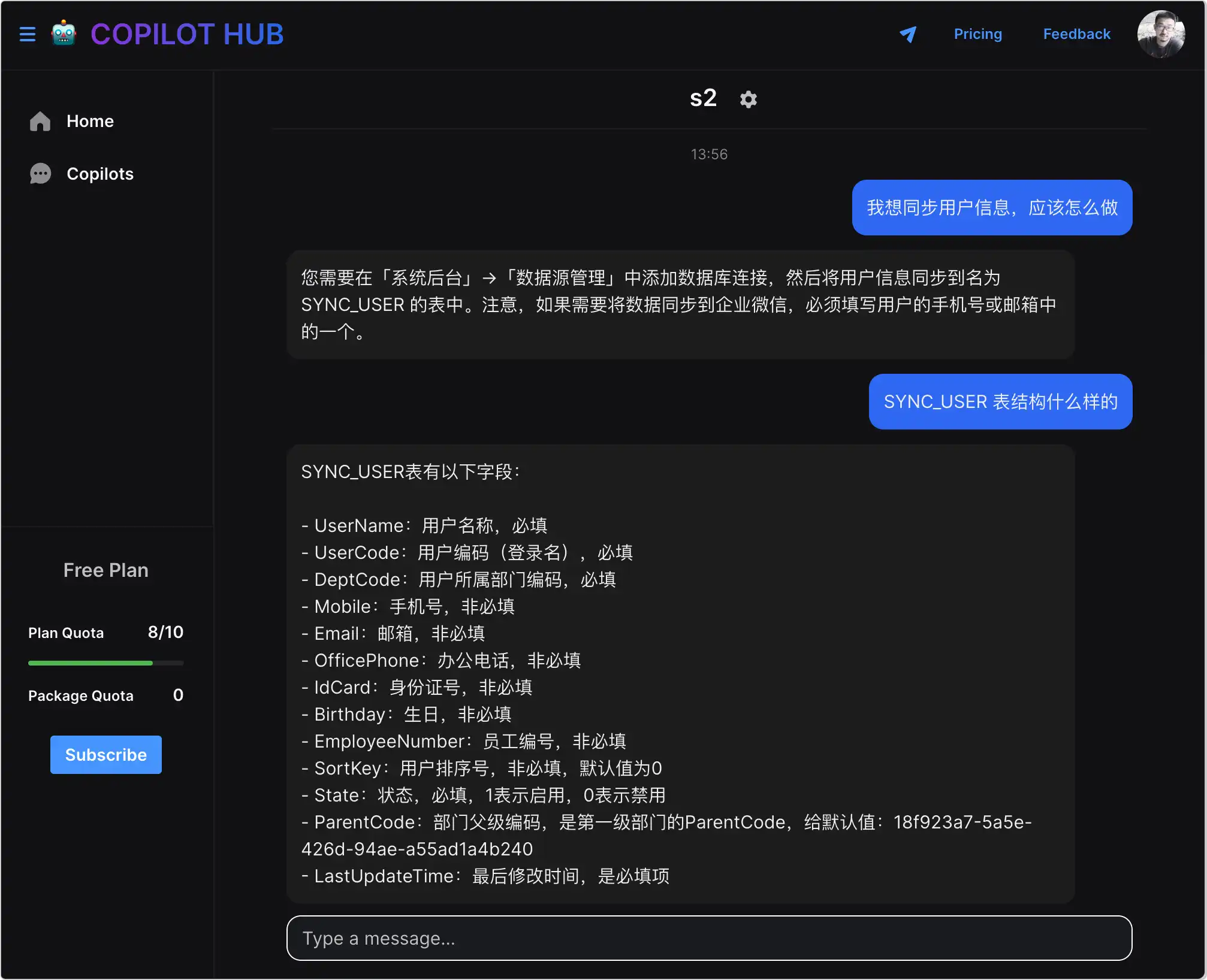
Task: Click the Plan Quota progress bar
Action: (105, 663)
